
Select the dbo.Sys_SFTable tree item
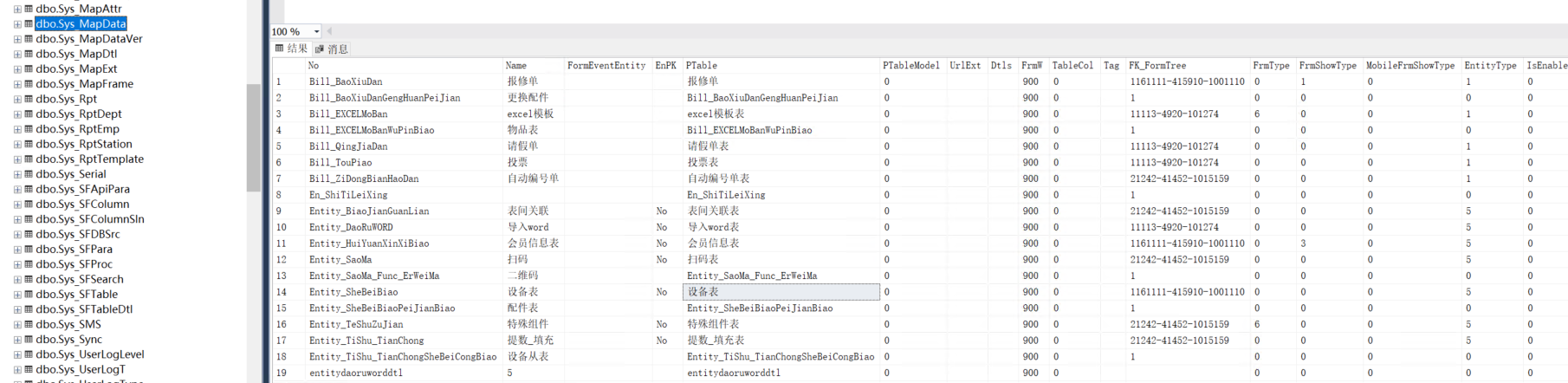(76, 295)
